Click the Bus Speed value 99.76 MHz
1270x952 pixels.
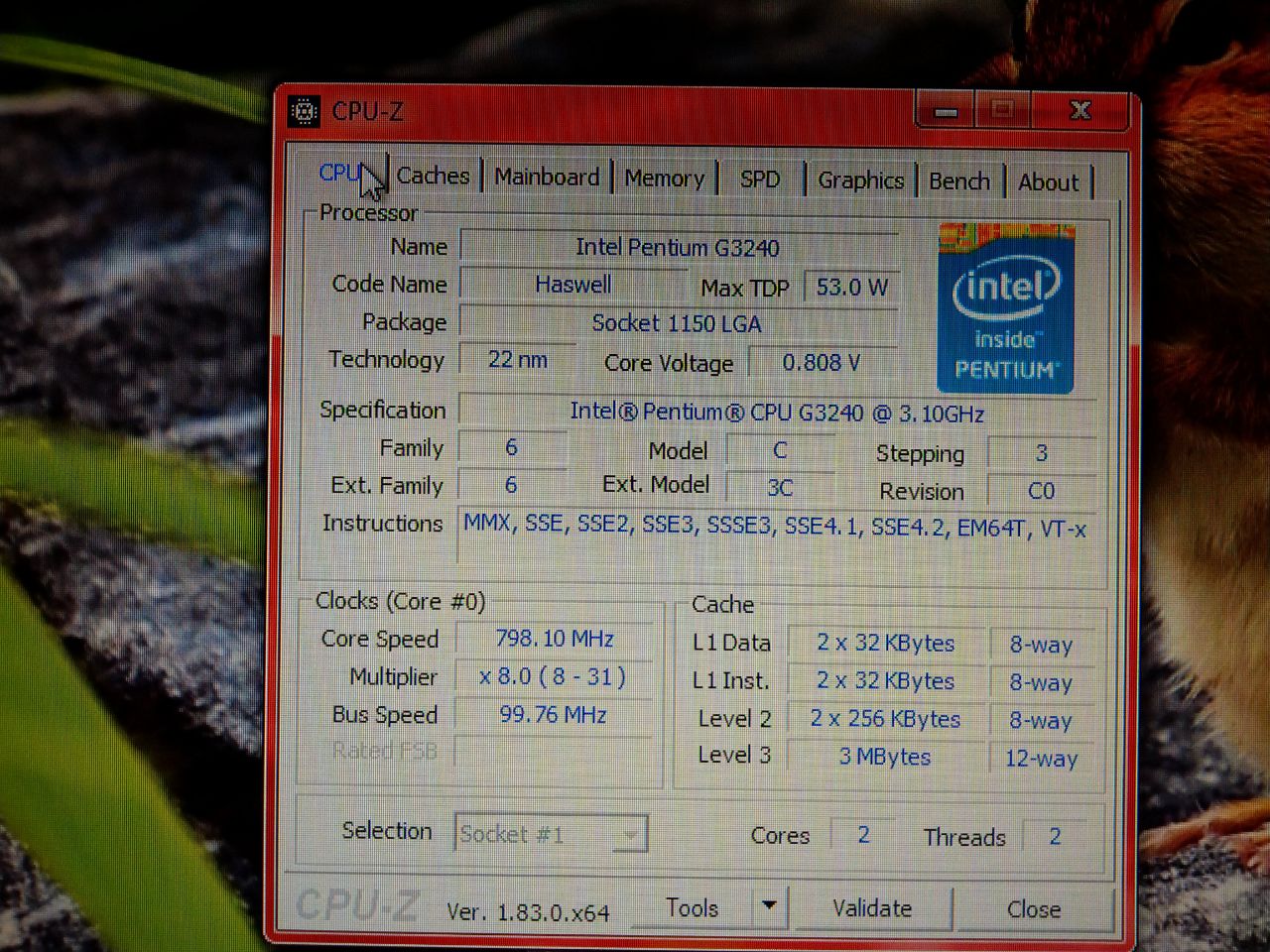554,715
